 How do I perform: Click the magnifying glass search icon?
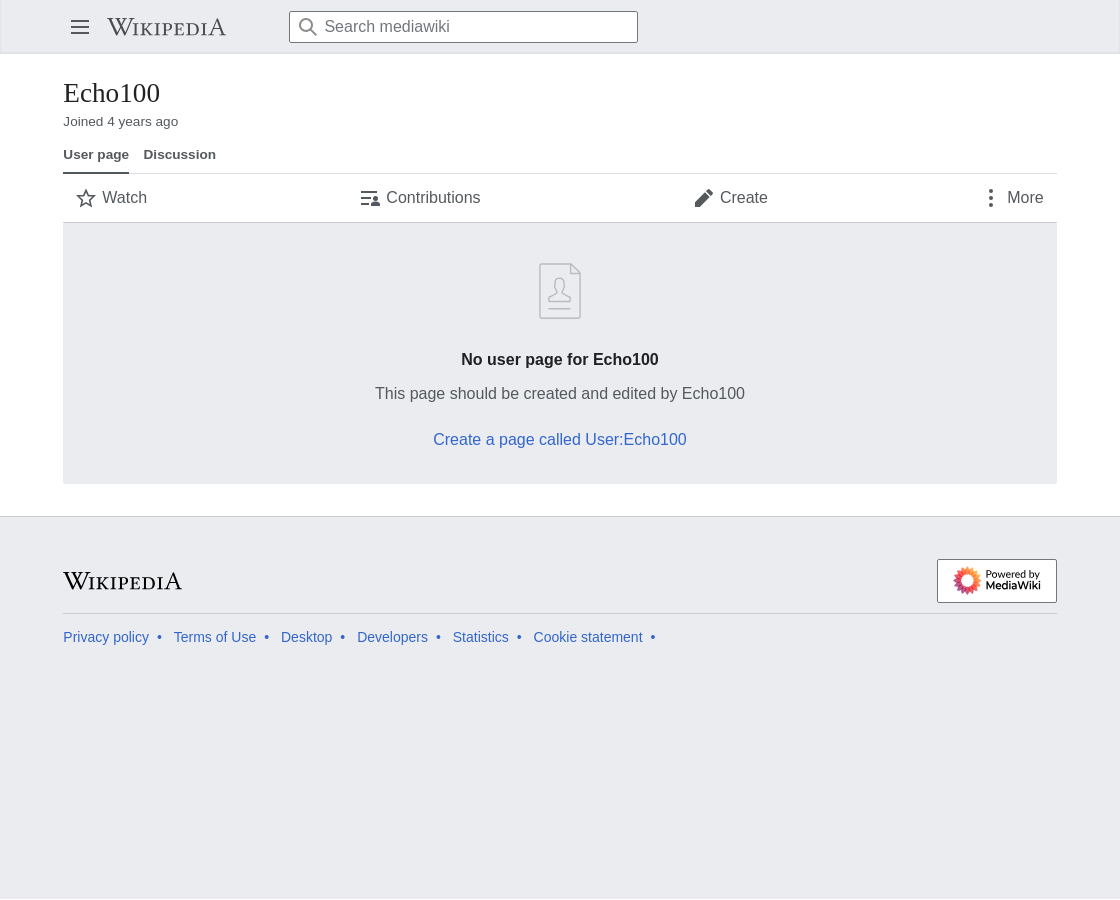tap(308, 27)
